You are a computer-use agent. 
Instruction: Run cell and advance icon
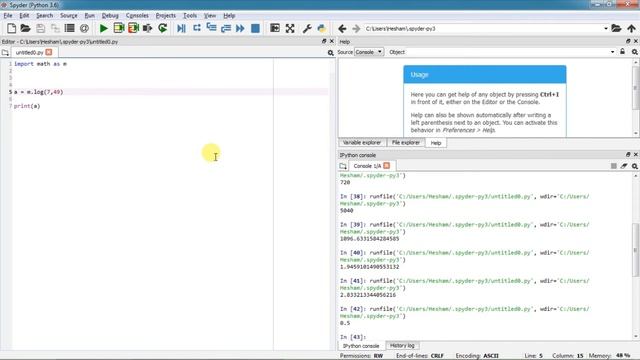point(133,28)
